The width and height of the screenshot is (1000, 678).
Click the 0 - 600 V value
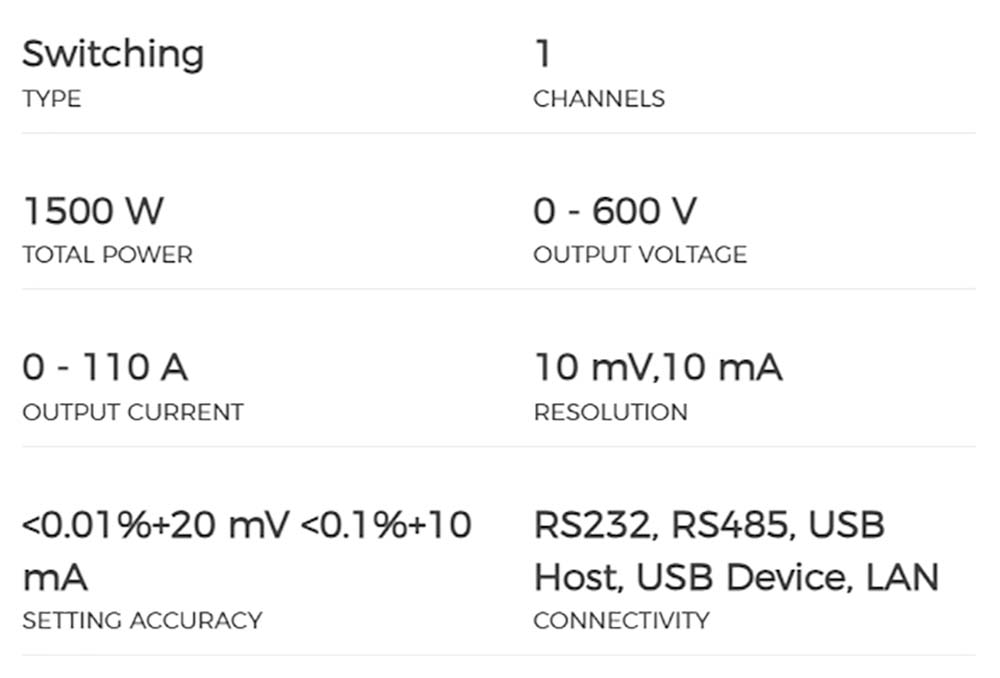[x=615, y=211]
